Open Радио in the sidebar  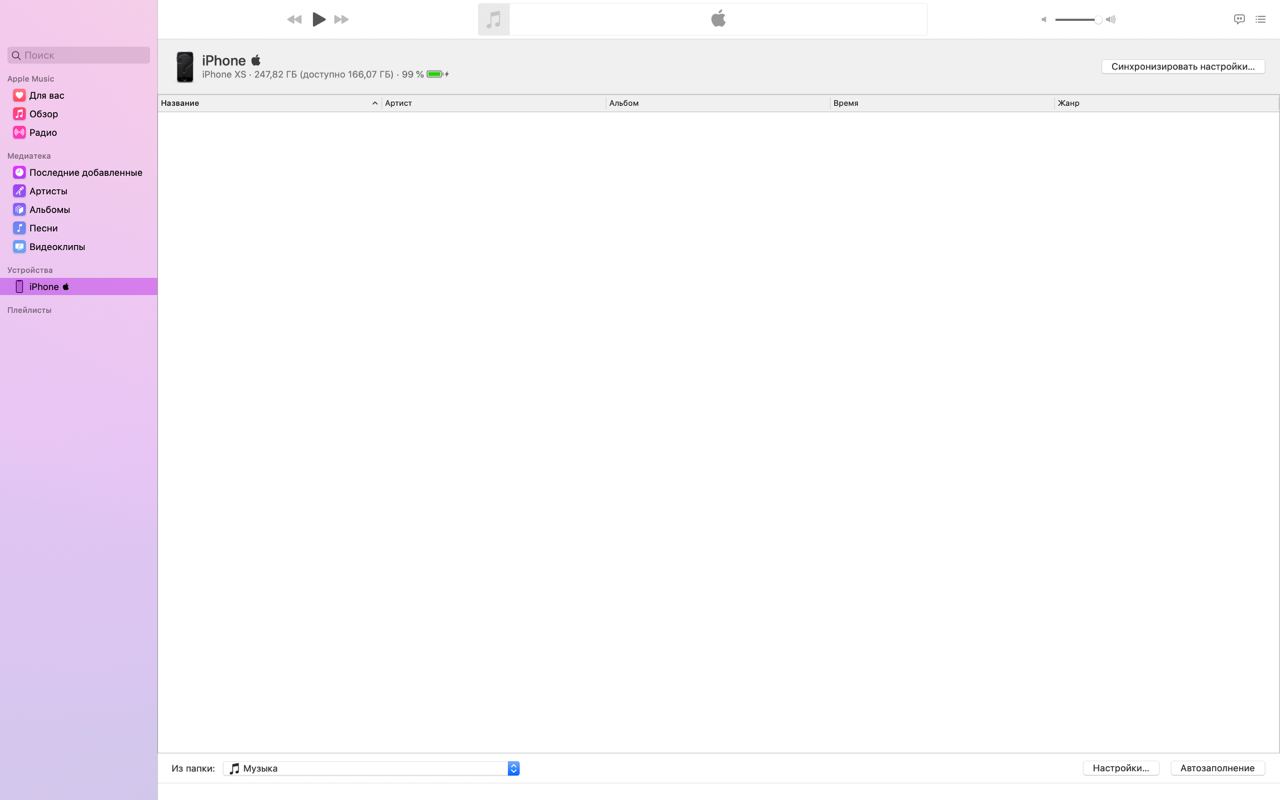click(x=78, y=132)
